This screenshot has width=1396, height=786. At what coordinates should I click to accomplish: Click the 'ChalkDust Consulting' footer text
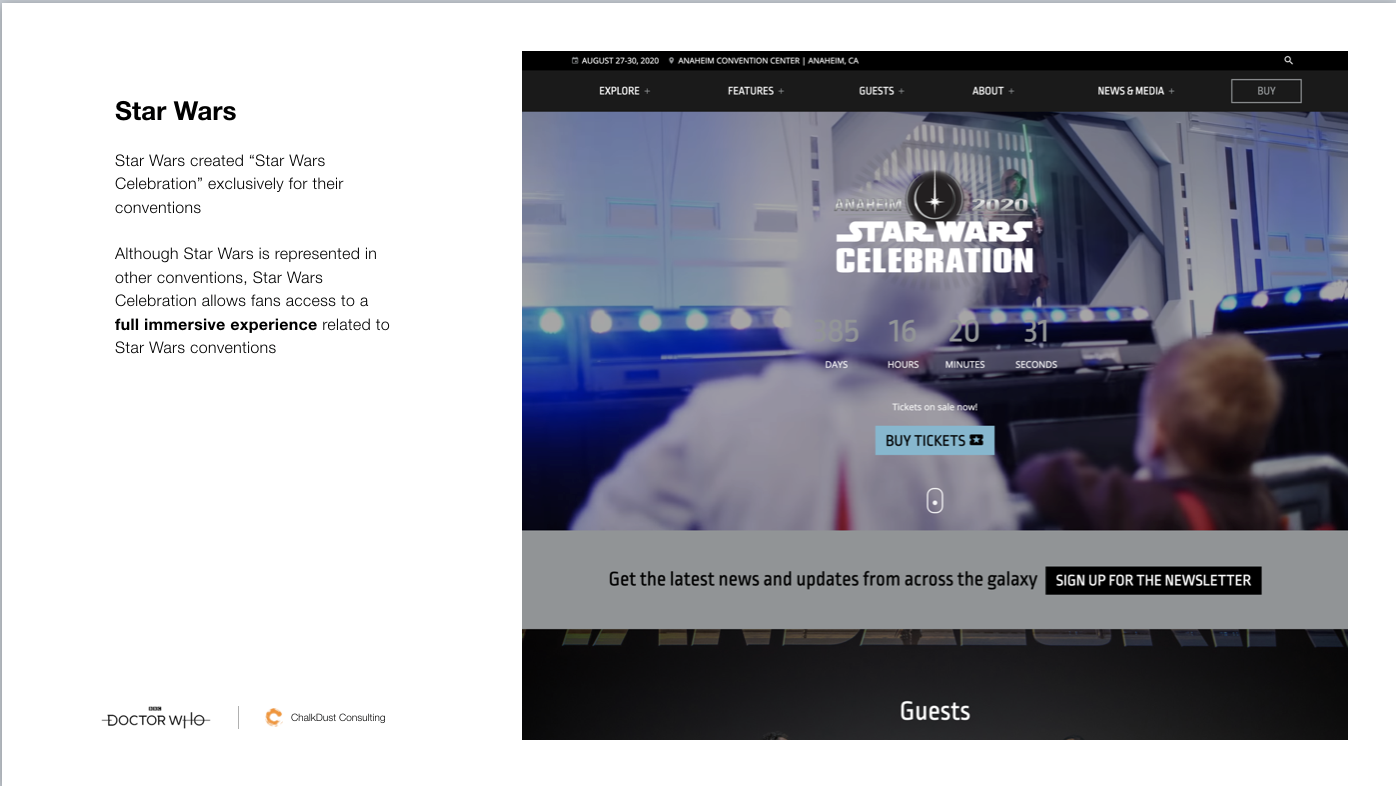point(338,718)
